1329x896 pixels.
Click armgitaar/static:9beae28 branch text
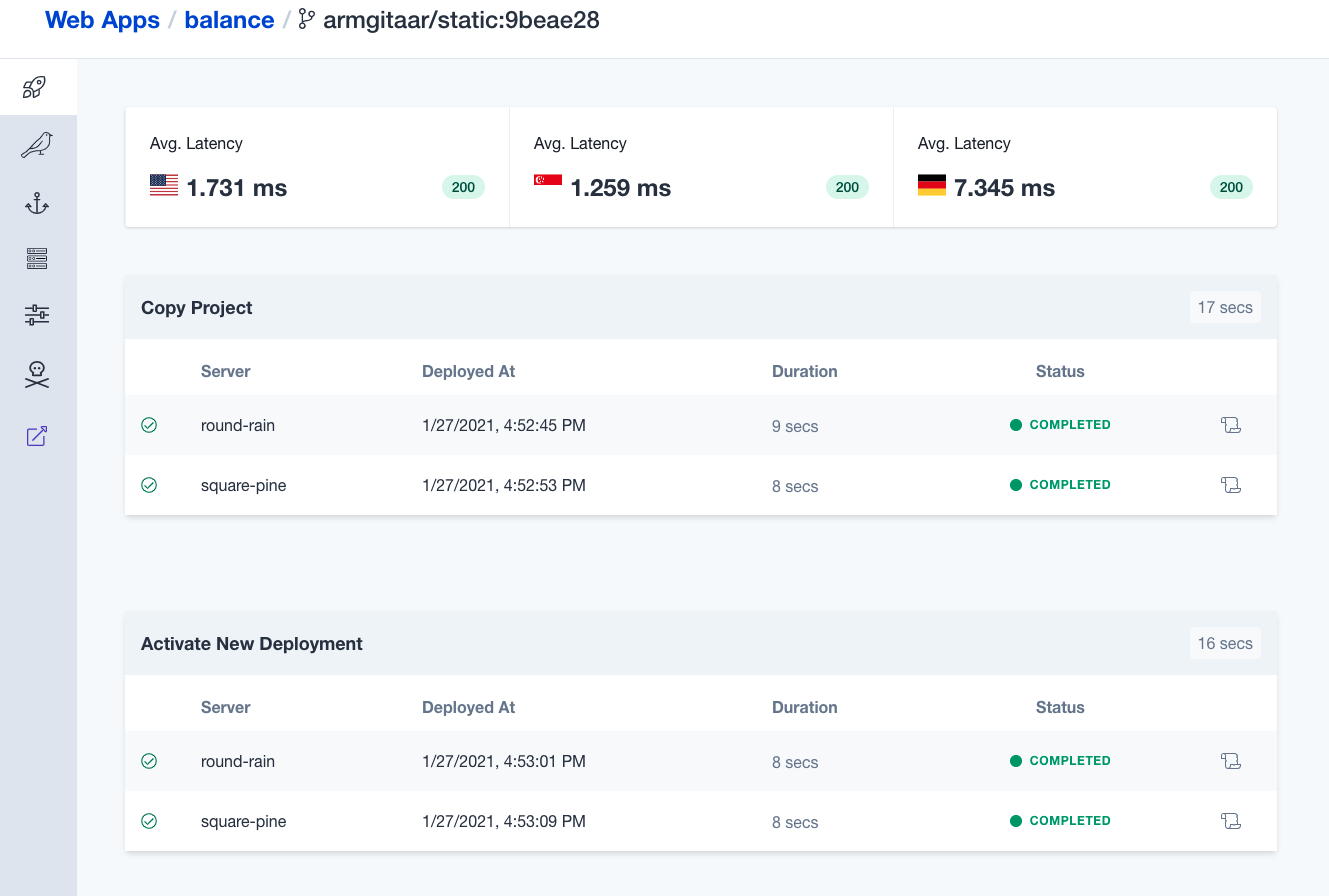tap(461, 20)
